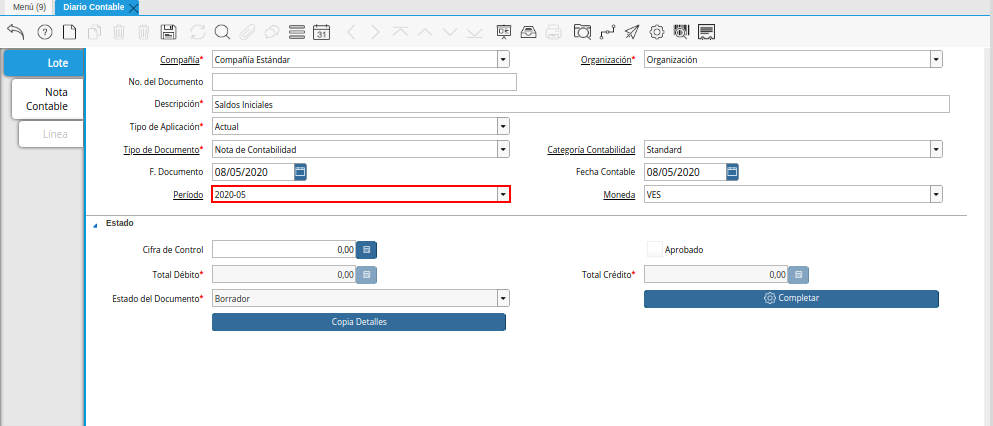The width and height of the screenshot is (993, 426).
Task: Click the refresh arrows icon
Action: (198, 32)
